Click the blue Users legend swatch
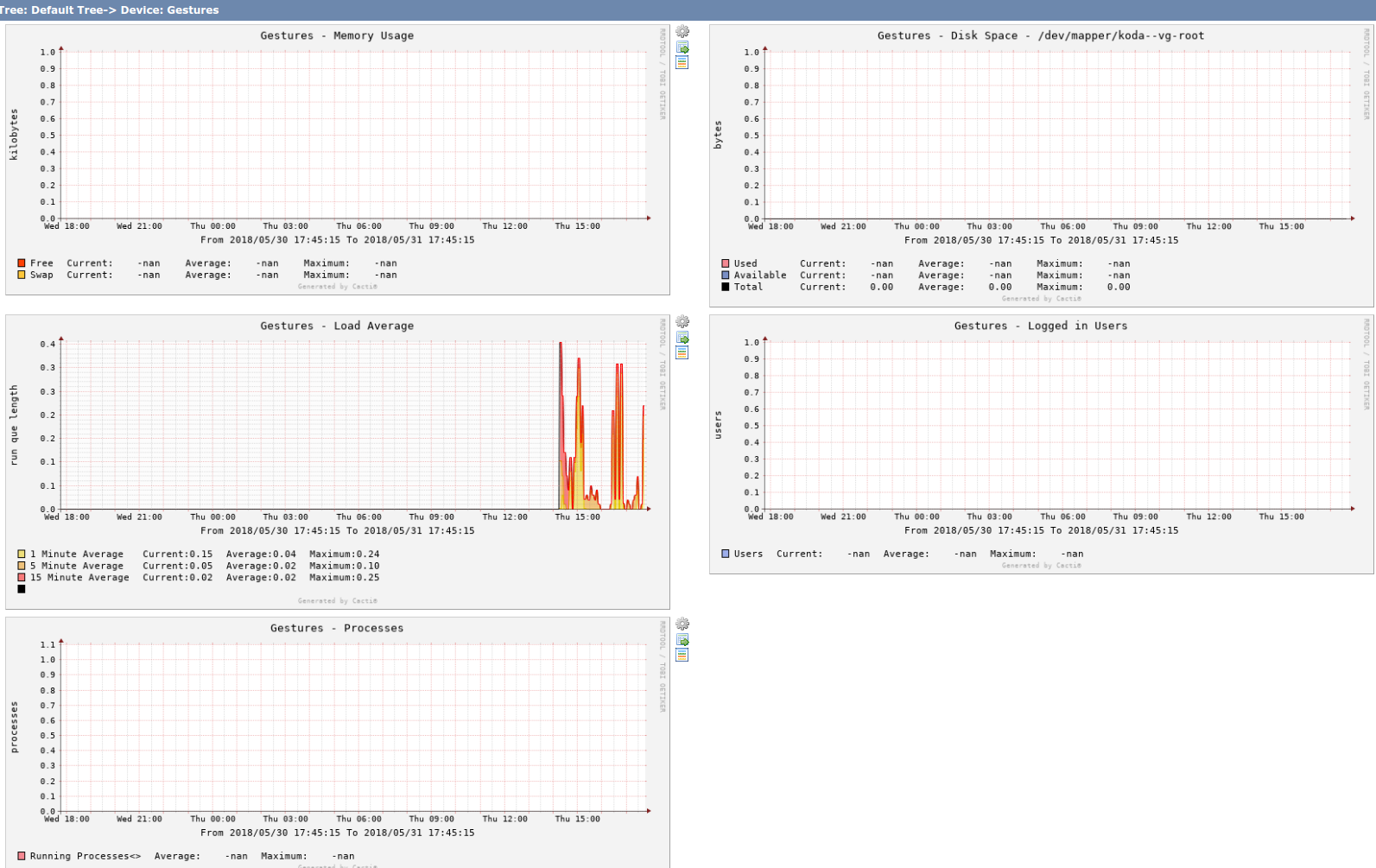The image size is (1376, 868). coord(726,554)
